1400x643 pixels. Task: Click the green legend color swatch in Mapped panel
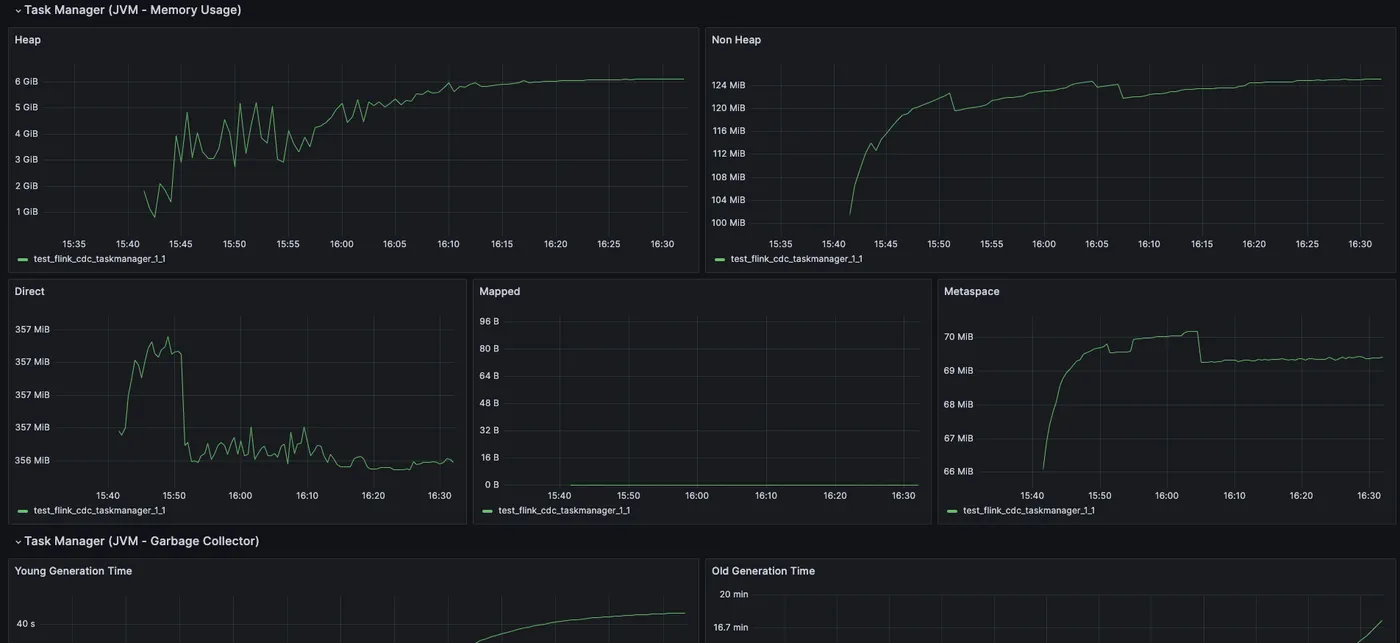[x=488, y=510]
